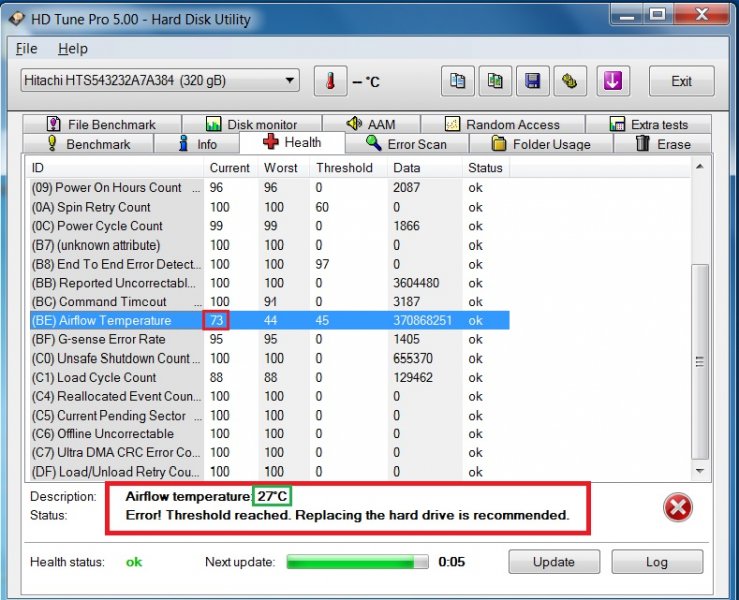This screenshot has width=739, height=600.
Task: Click the Data column header
Action: pos(425,168)
